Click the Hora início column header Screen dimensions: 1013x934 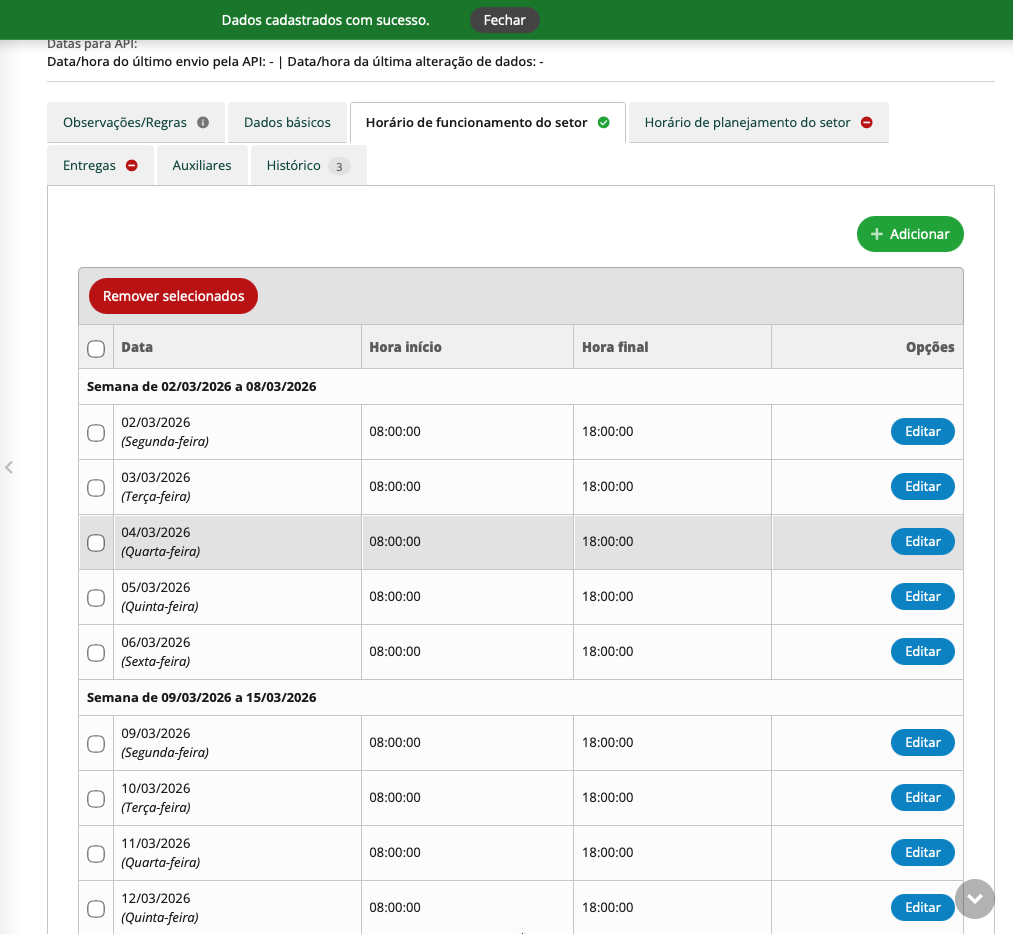point(405,348)
